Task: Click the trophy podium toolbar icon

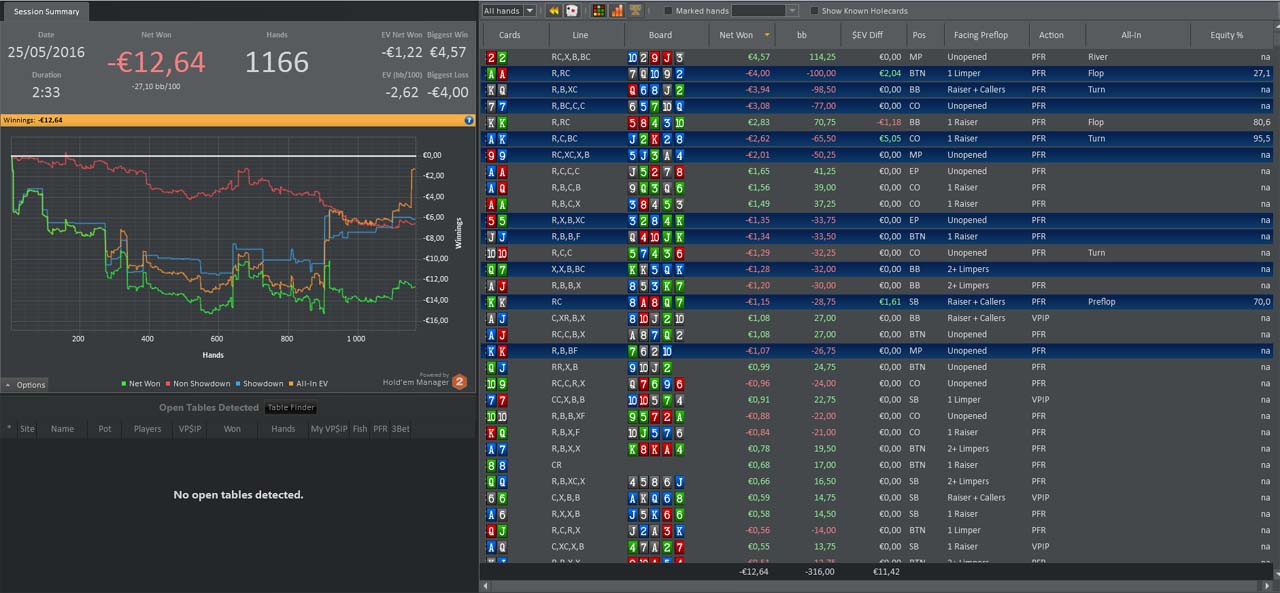Action: click(x=635, y=11)
